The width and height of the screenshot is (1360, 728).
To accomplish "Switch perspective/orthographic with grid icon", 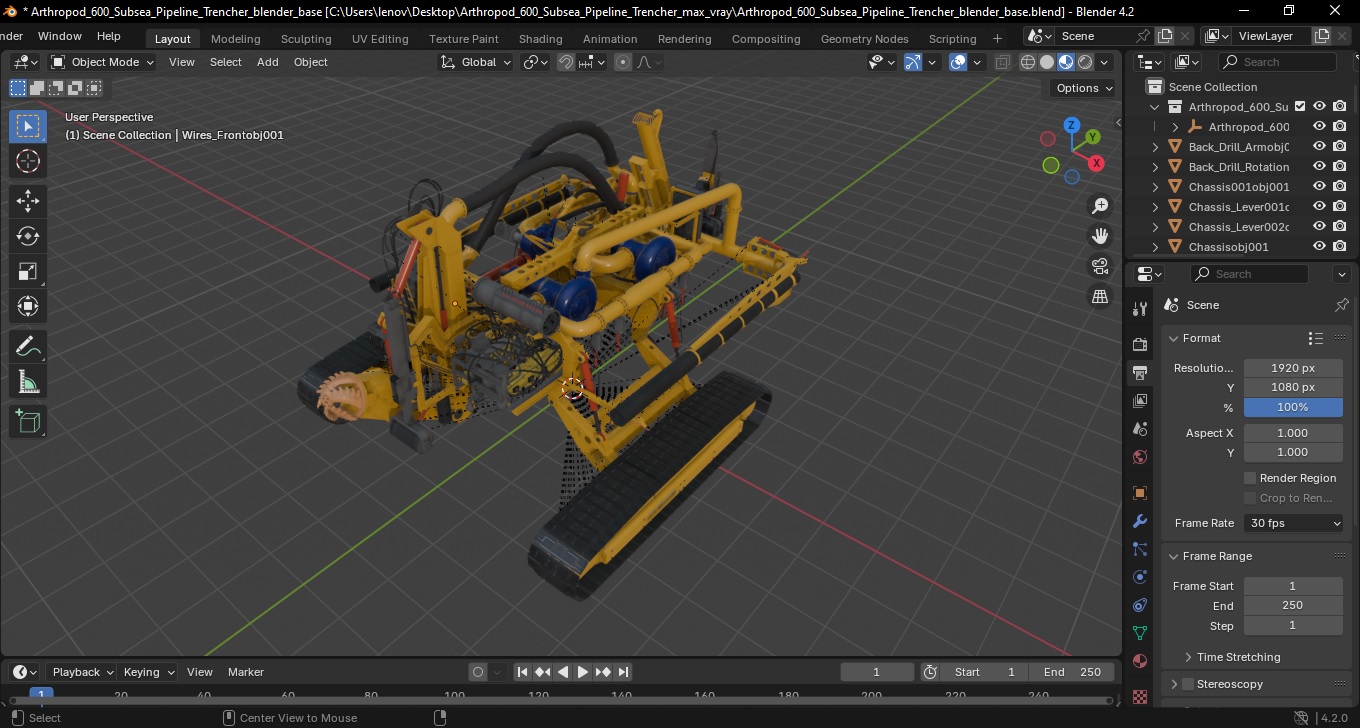I will 1100,296.
